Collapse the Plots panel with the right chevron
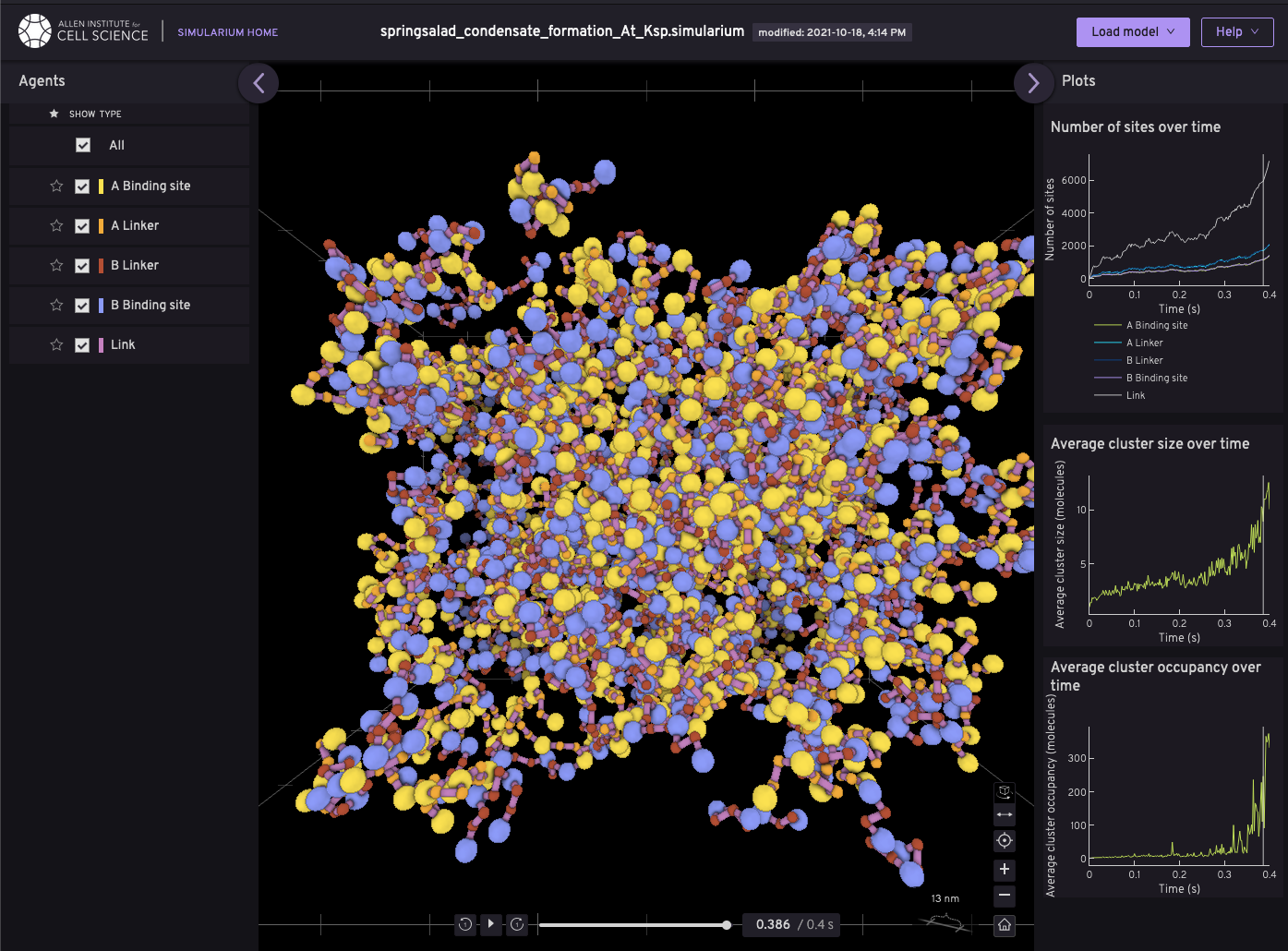1288x951 pixels. tap(1033, 83)
